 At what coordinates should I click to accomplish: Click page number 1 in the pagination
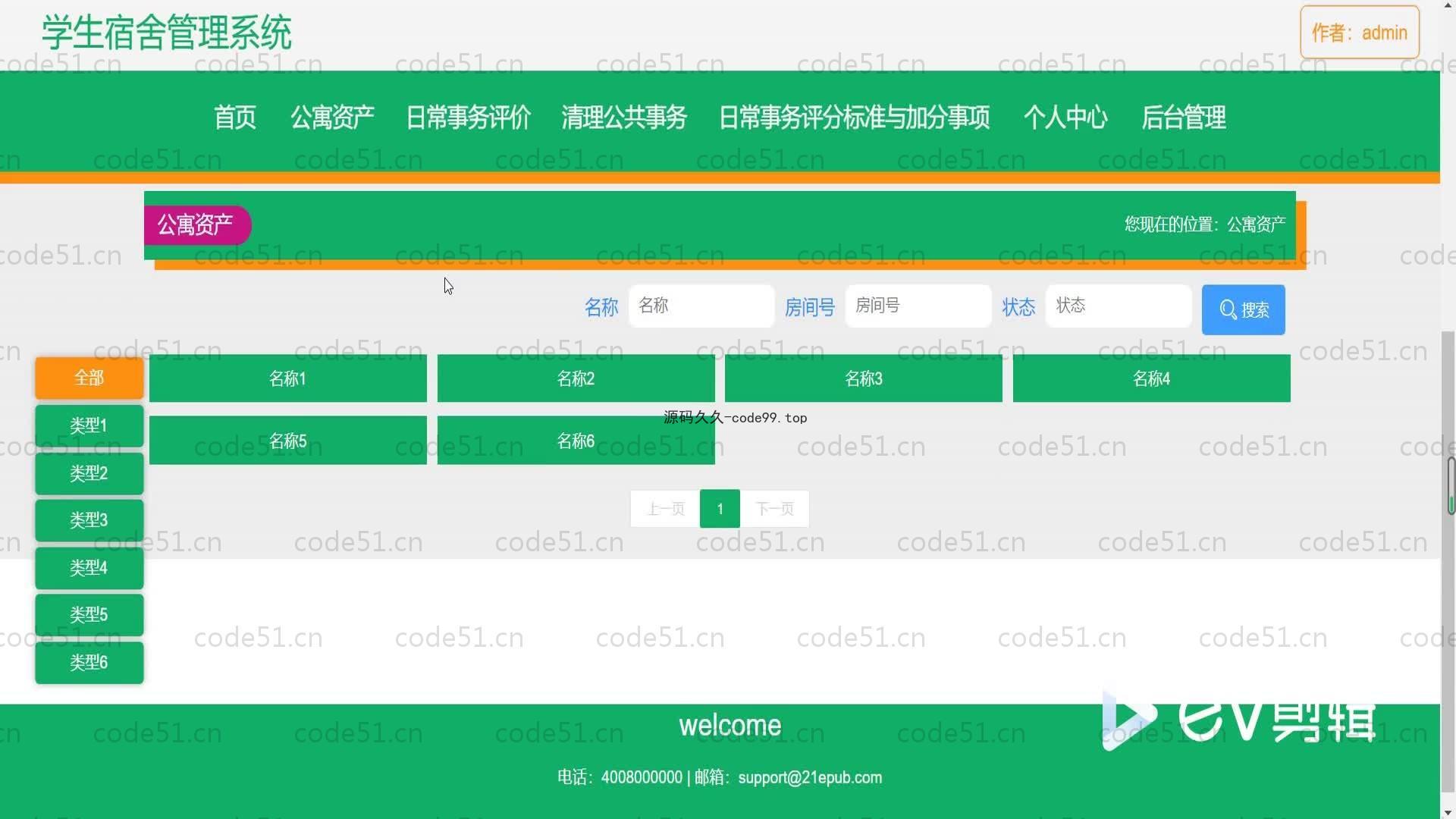720,509
